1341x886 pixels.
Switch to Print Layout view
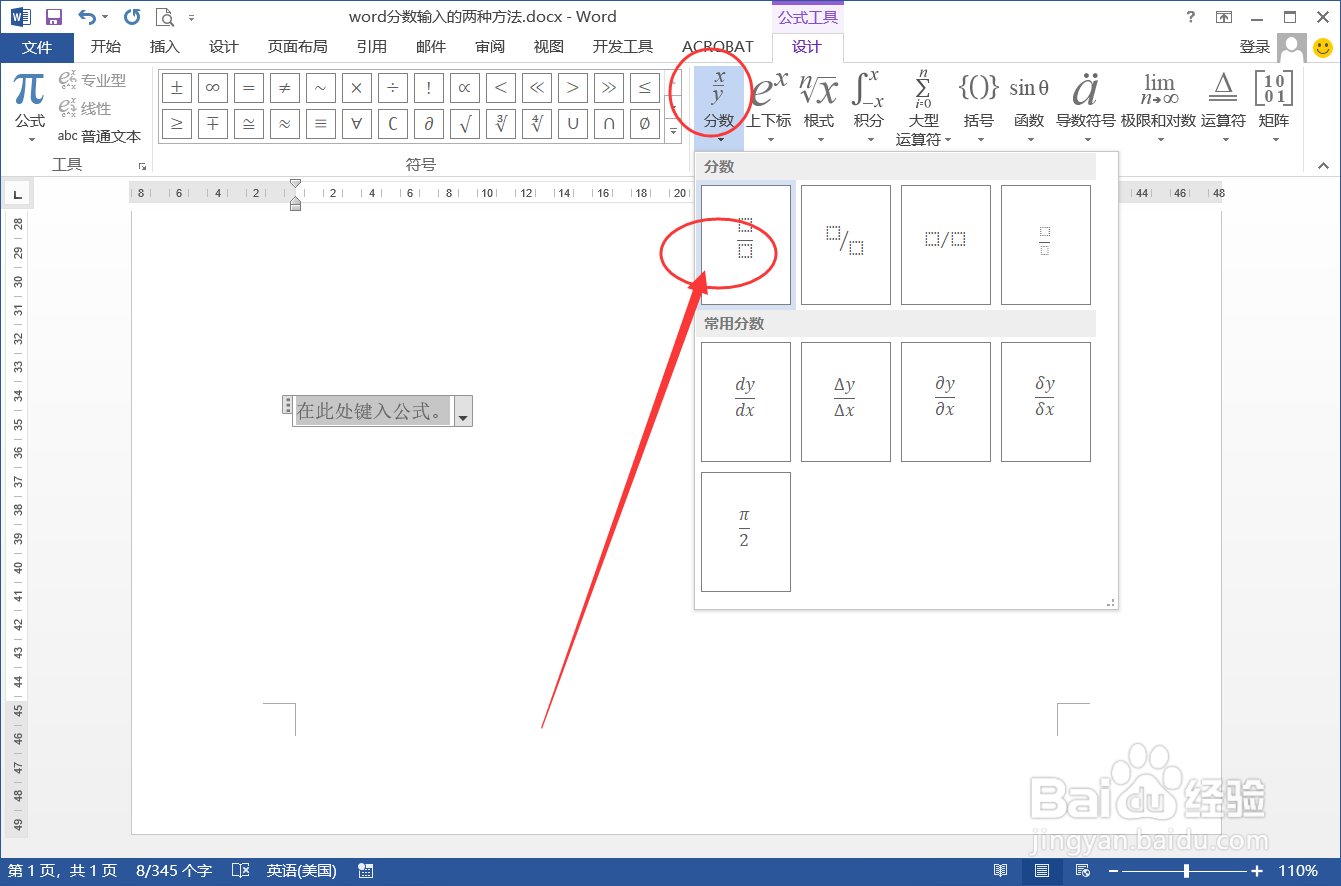(x=1042, y=871)
